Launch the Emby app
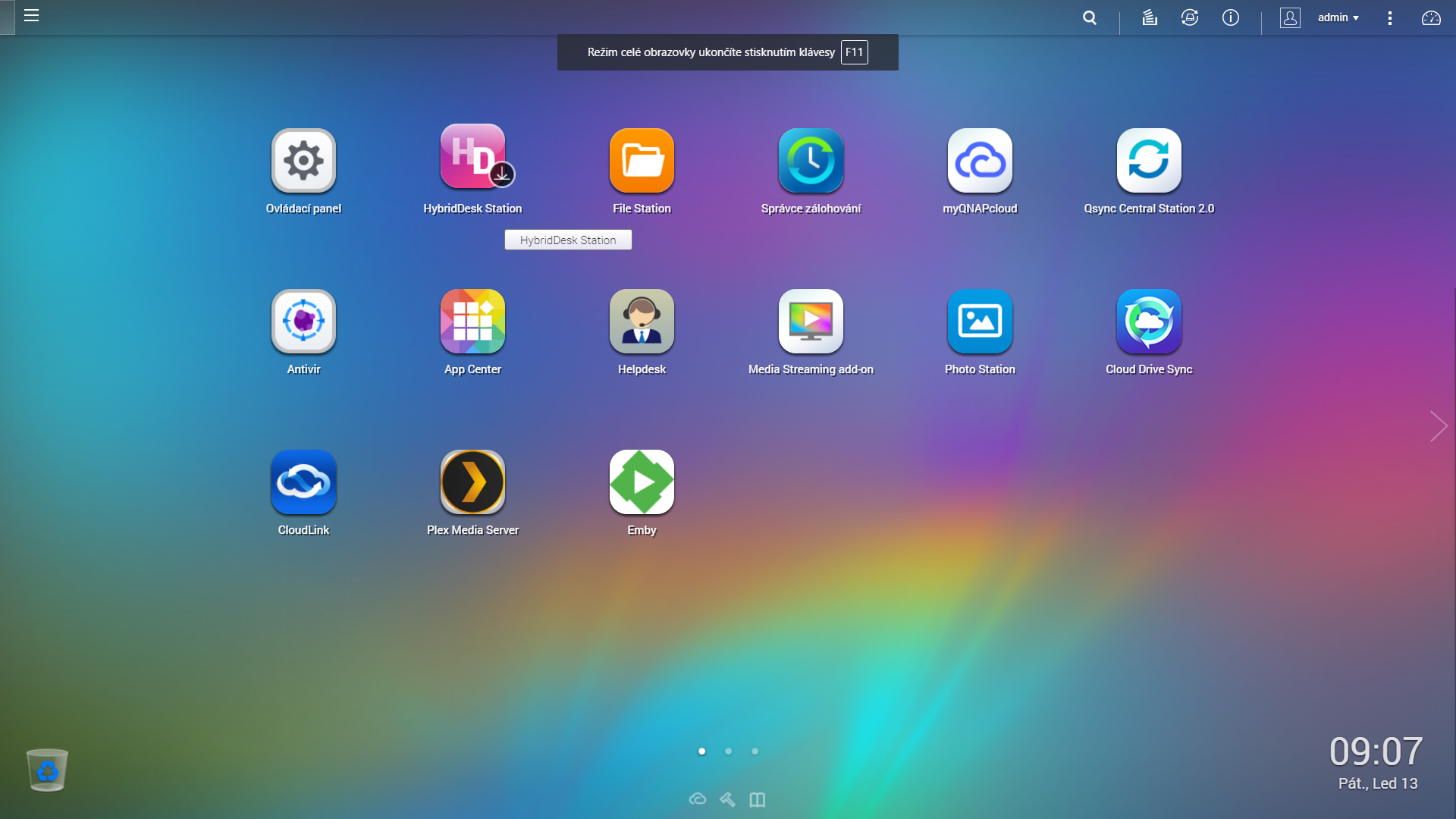Image resolution: width=1456 pixels, height=819 pixels. (642, 482)
